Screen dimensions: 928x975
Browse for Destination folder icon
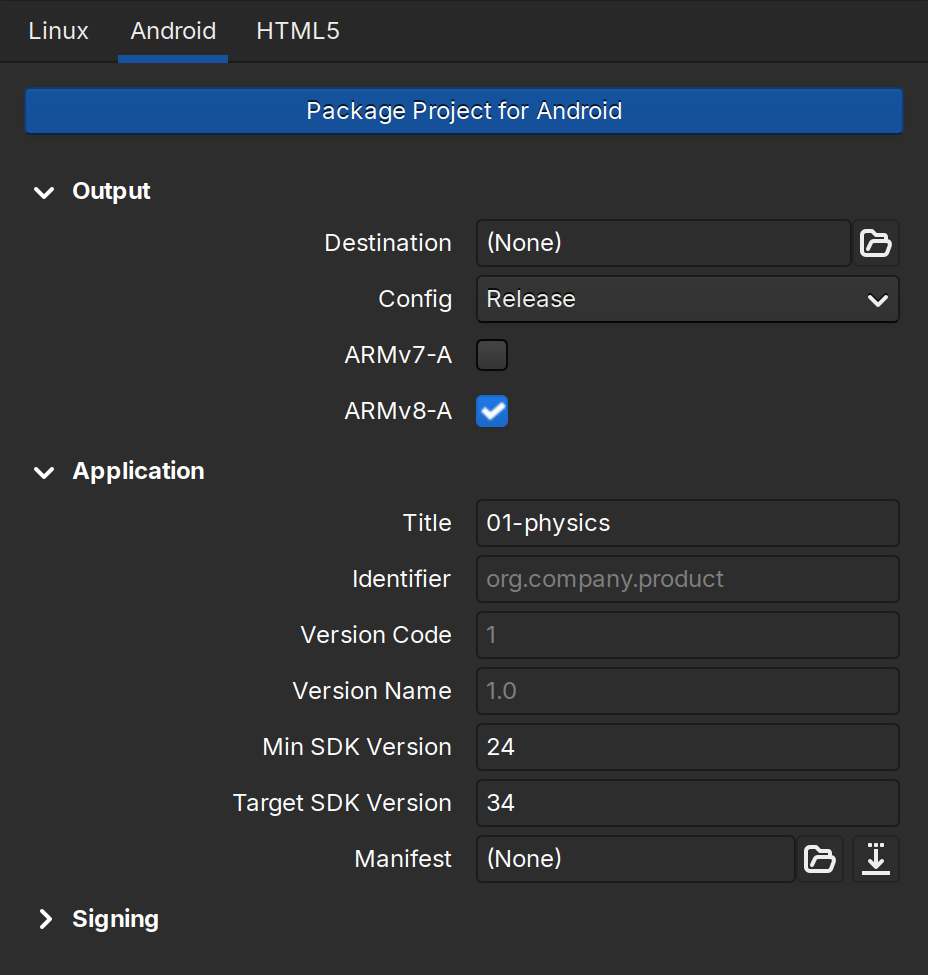pyautogui.click(x=876, y=243)
